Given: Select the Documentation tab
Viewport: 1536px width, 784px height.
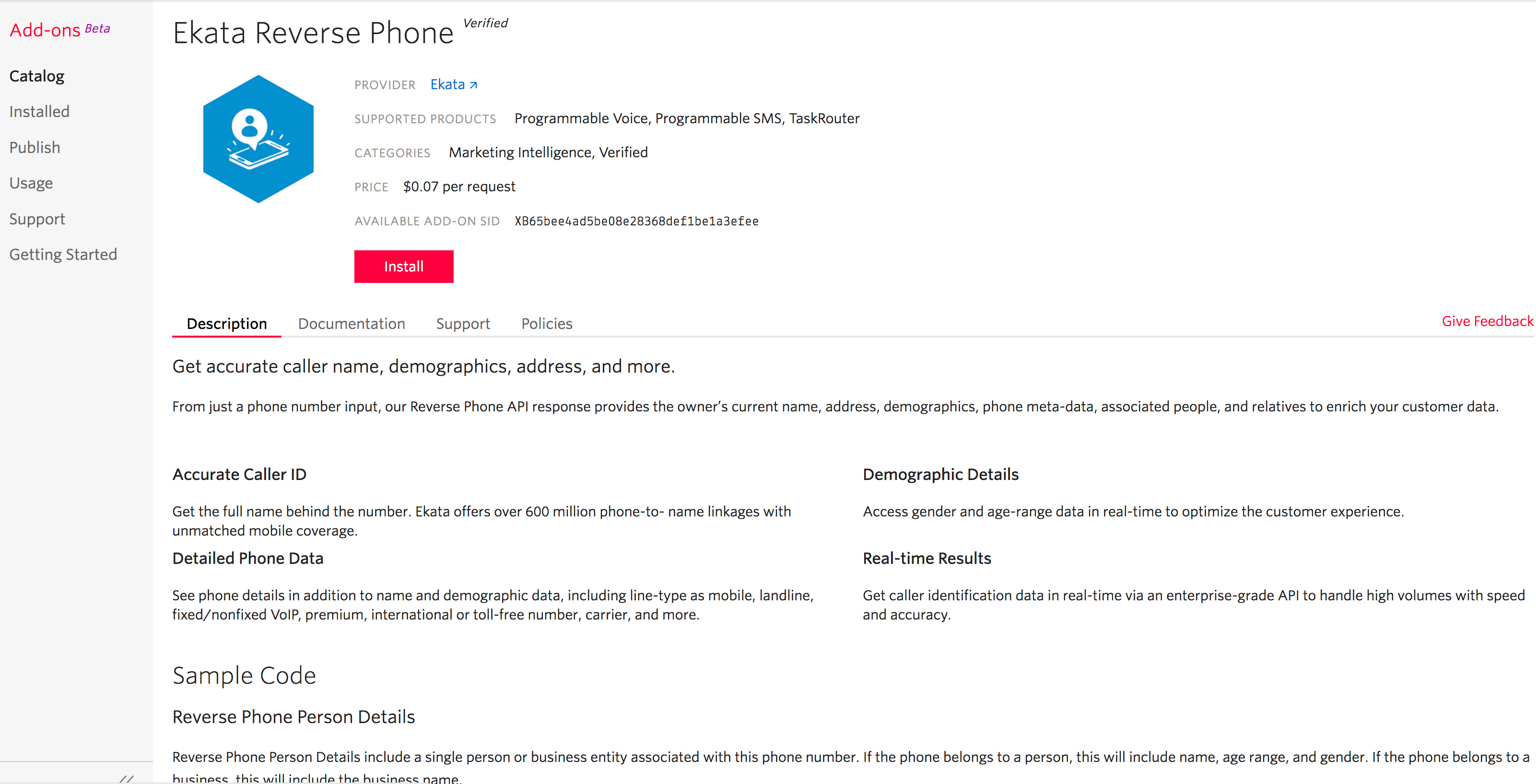Looking at the screenshot, I should [x=352, y=322].
